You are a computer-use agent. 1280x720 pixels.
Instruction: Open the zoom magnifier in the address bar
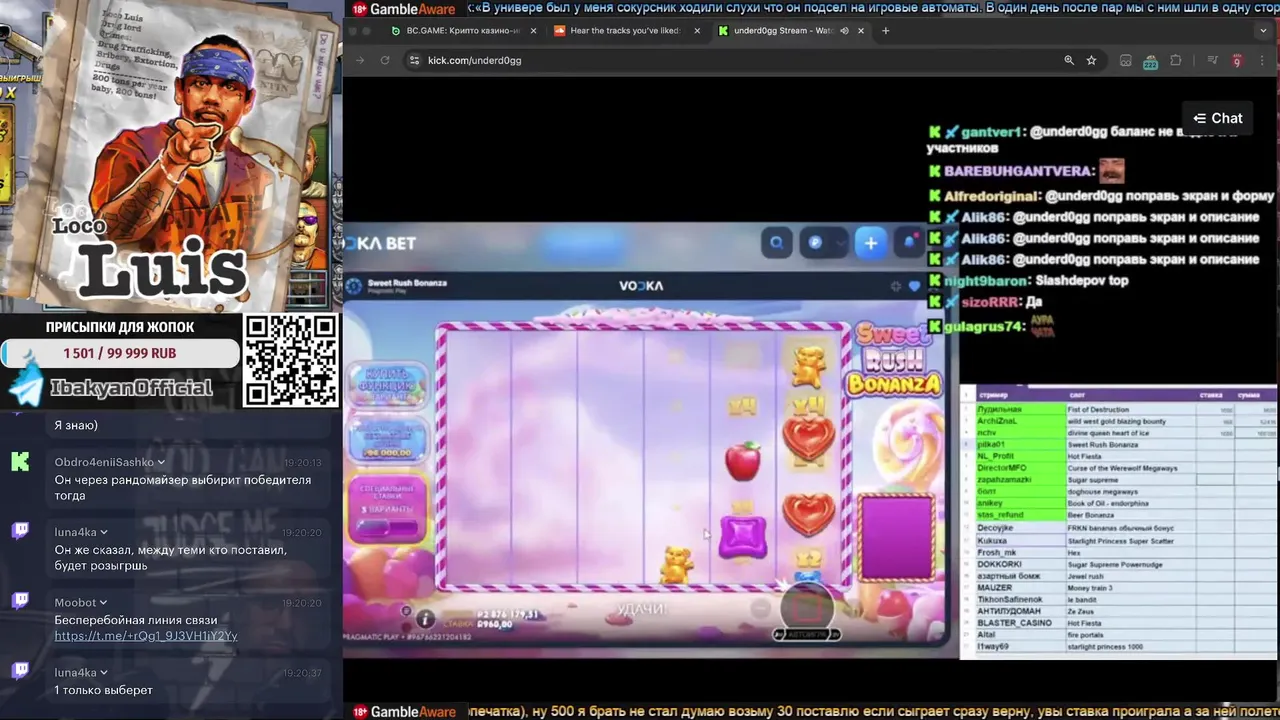point(1069,60)
